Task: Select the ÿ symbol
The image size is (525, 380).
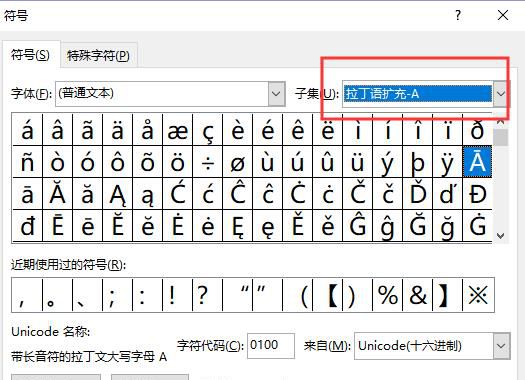Action: tap(447, 162)
